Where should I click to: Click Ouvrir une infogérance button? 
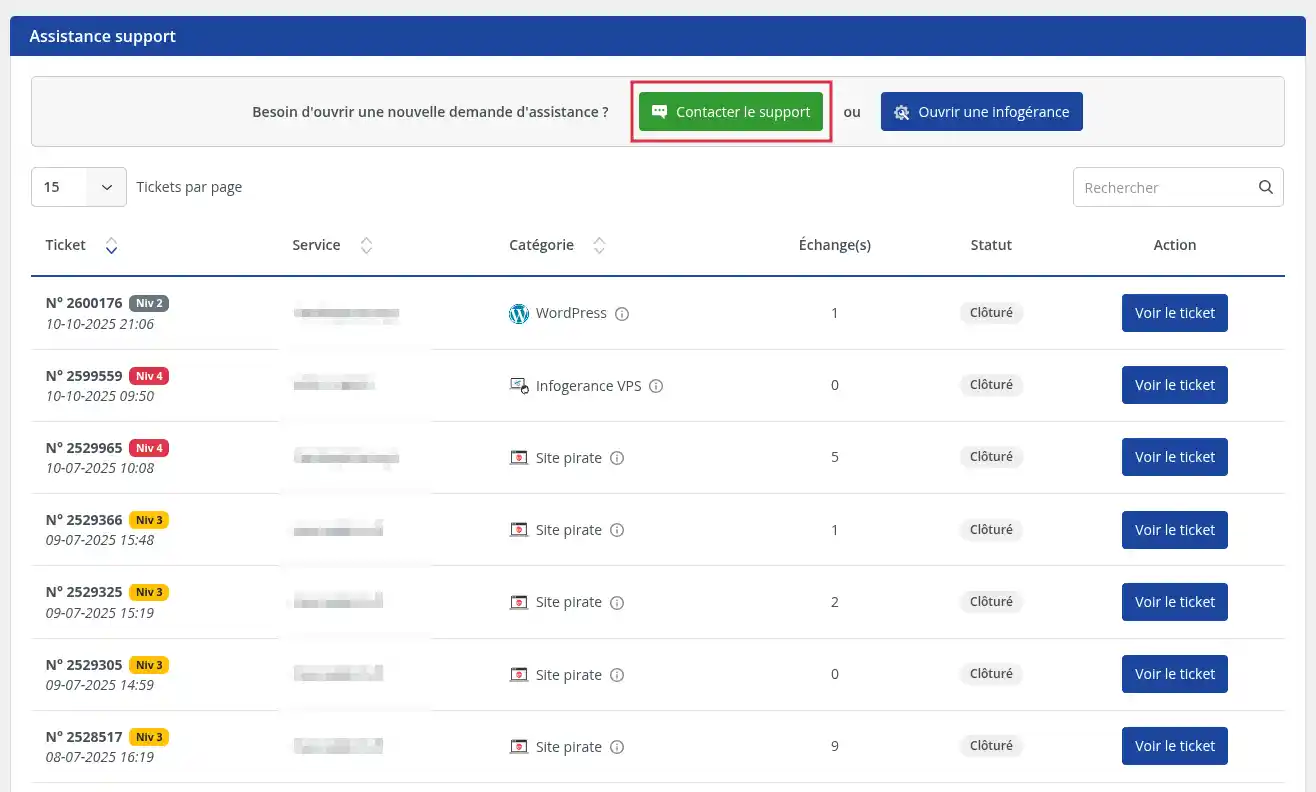[981, 112]
